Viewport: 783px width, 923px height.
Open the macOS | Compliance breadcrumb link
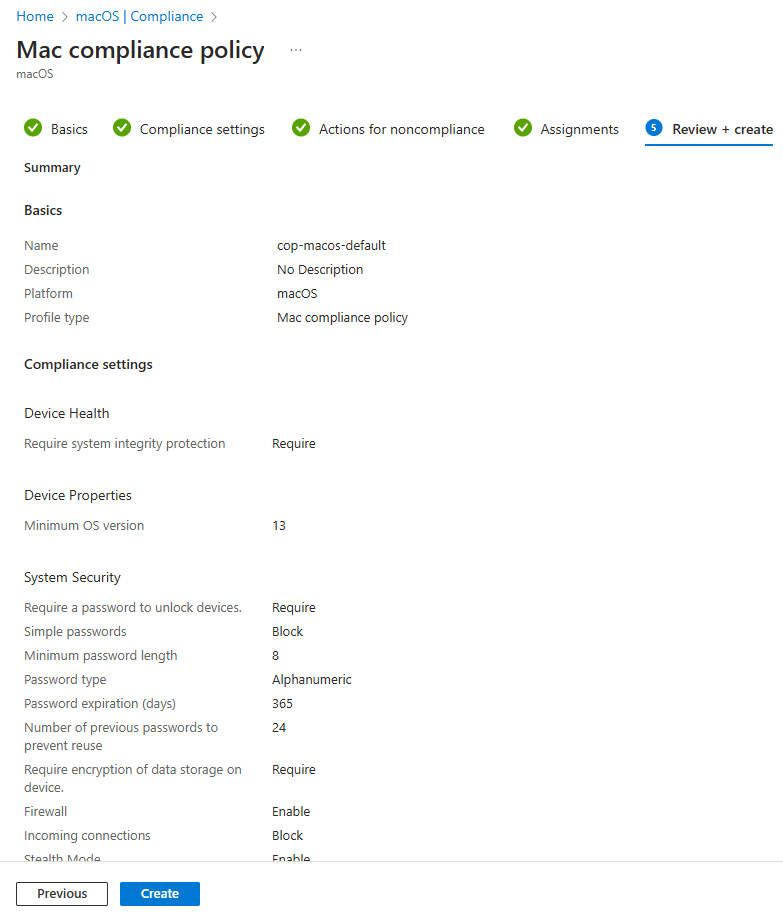(139, 16)
